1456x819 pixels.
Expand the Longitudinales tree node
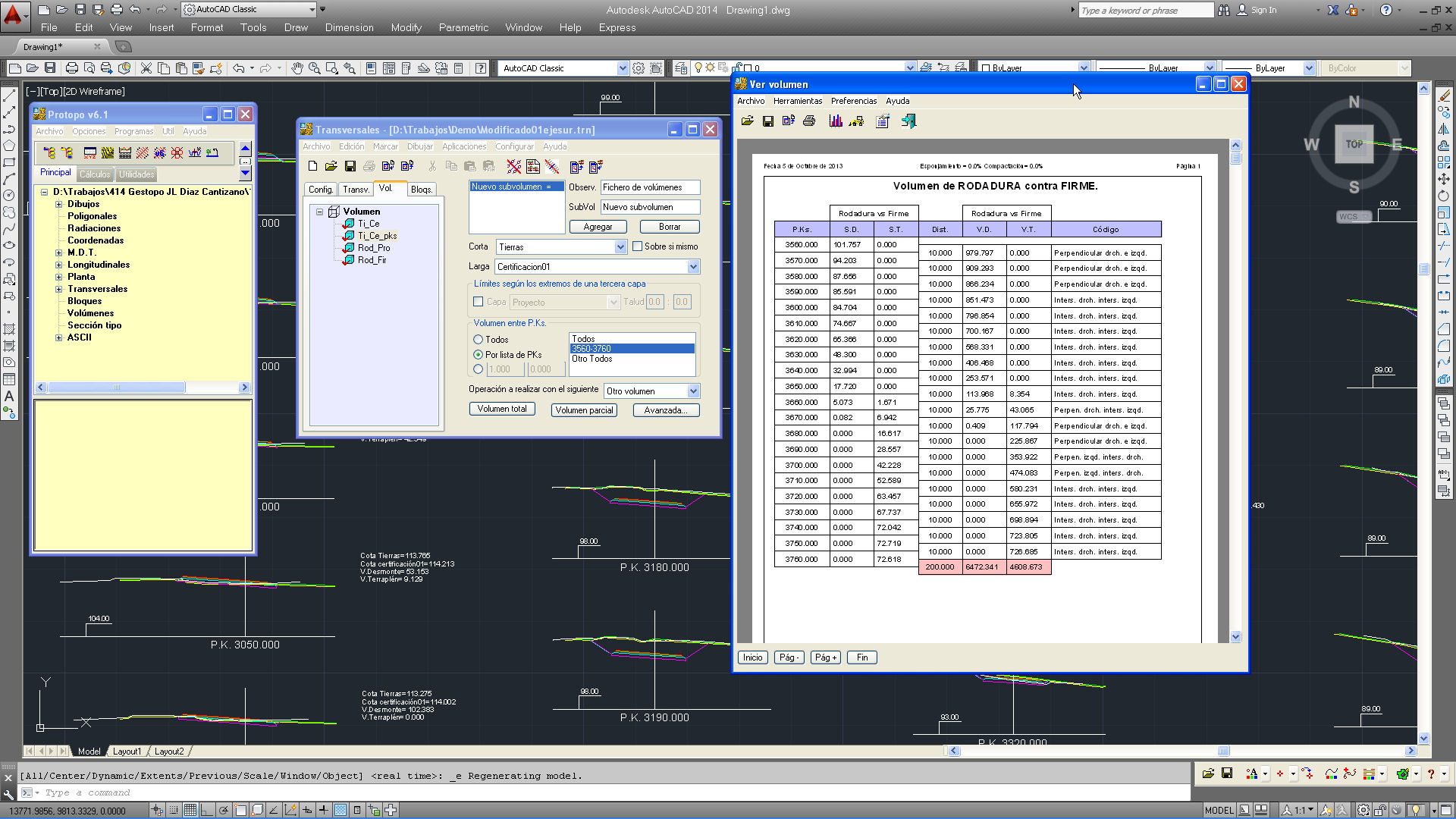coord(58,265)
